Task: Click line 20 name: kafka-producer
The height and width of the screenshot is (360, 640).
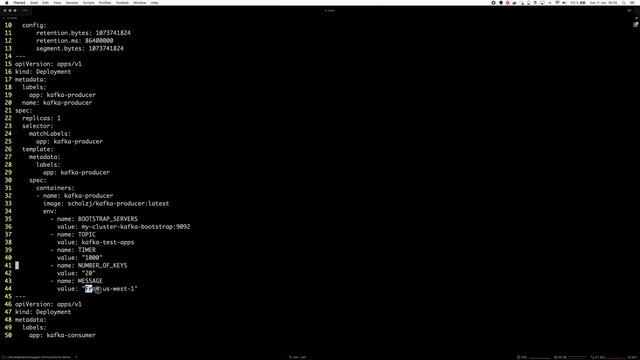Action: point(57,102)
